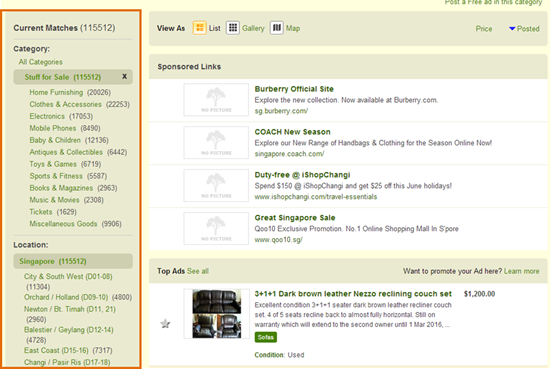Select Gallery view label
The width and height of the screenshot is (550, 369).
coord(253,28)
